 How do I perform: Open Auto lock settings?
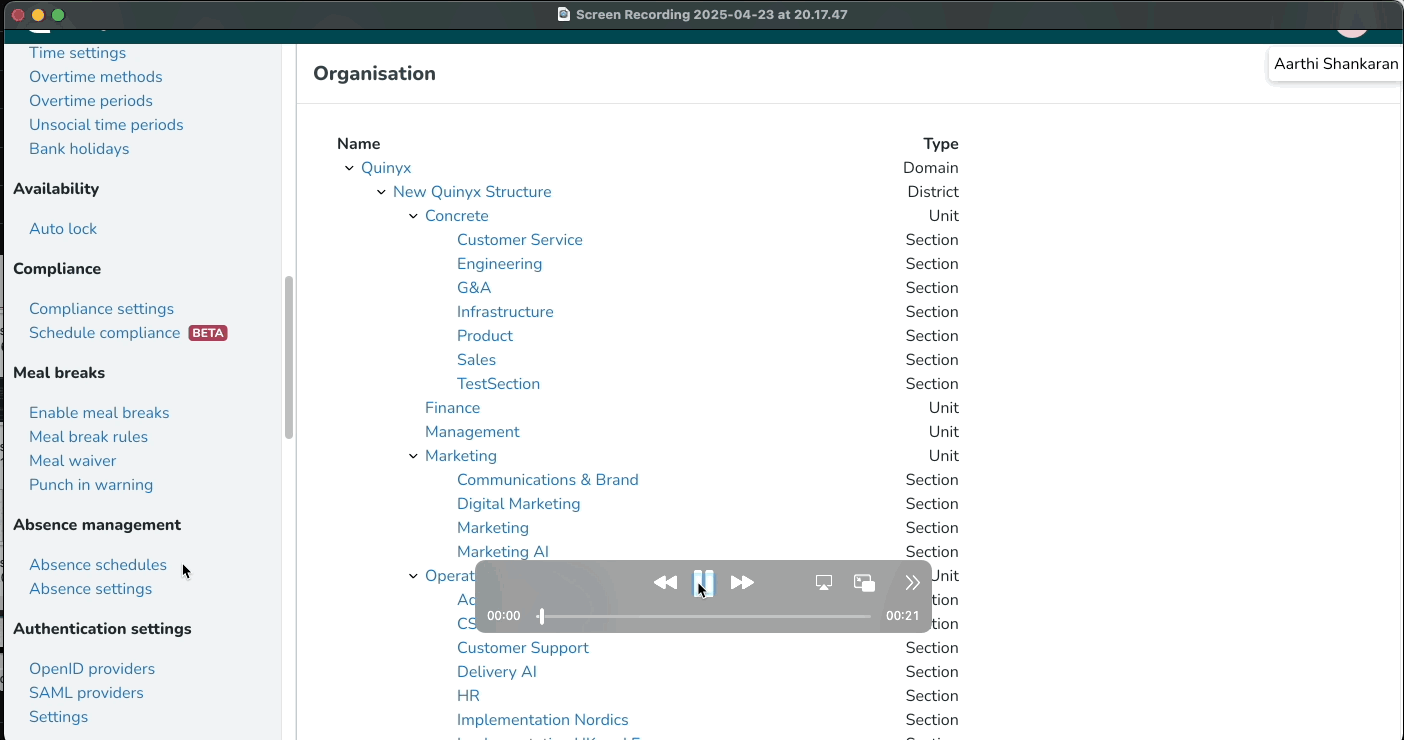pos(63,229)
